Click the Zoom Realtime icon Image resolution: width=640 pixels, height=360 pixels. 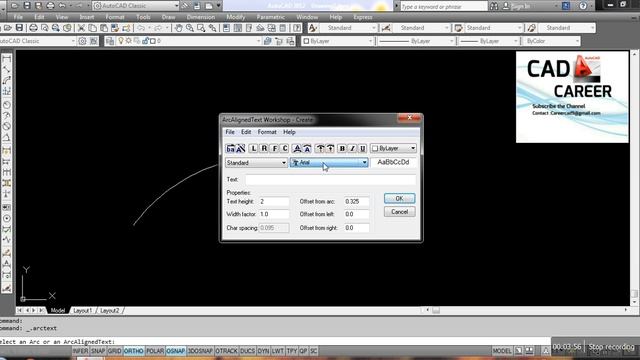click(190, 28)
